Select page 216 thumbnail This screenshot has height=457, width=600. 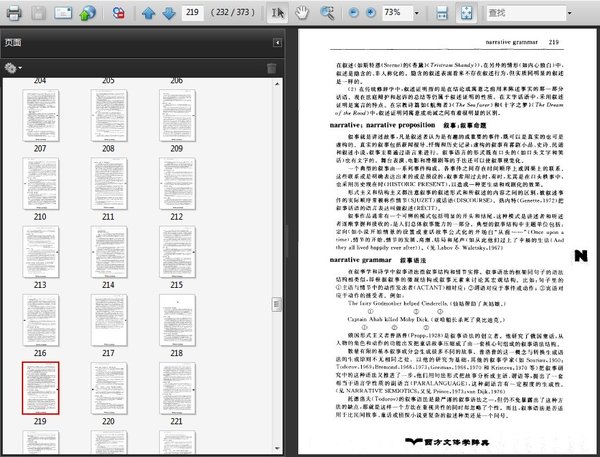(41, 317)
